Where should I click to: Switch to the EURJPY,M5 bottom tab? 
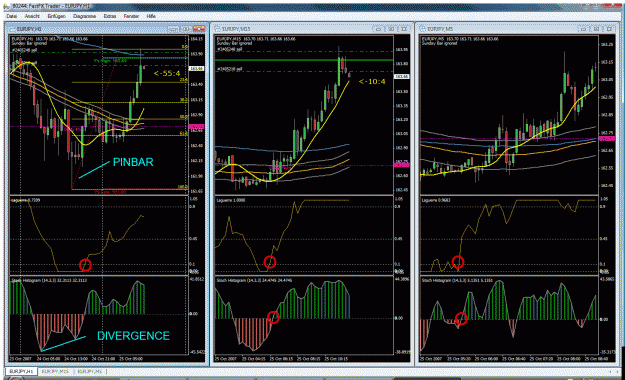pos(89,372)
